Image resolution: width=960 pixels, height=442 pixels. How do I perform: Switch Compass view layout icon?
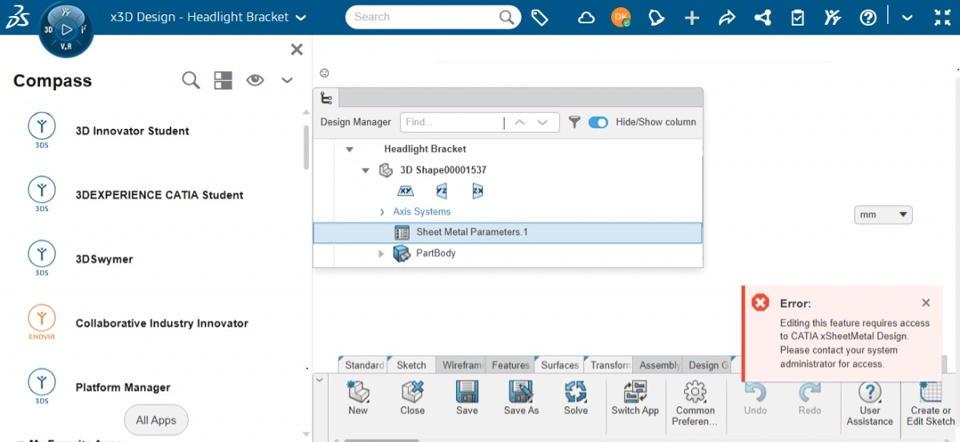point(223,80)
